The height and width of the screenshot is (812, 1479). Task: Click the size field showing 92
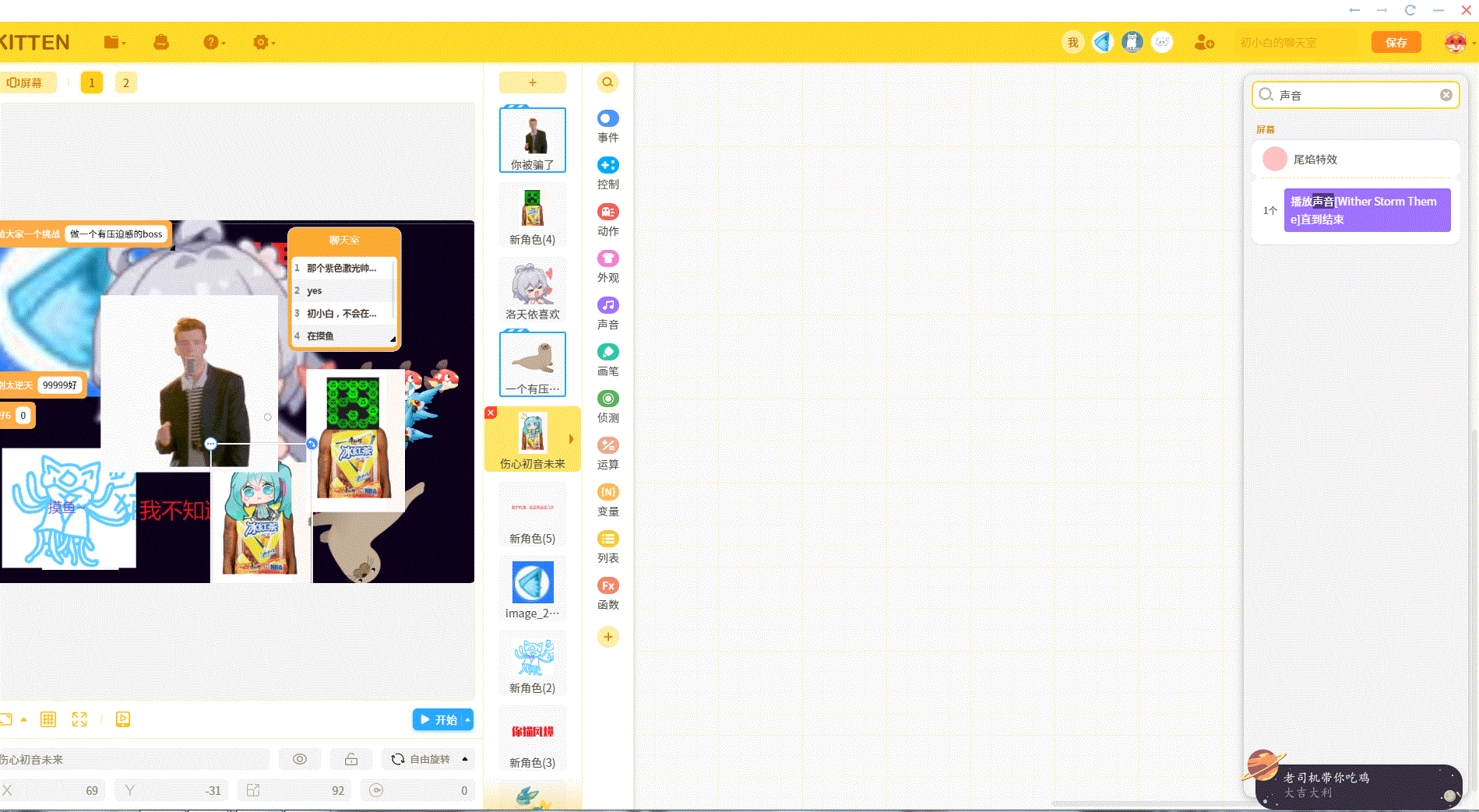point(294,790)
